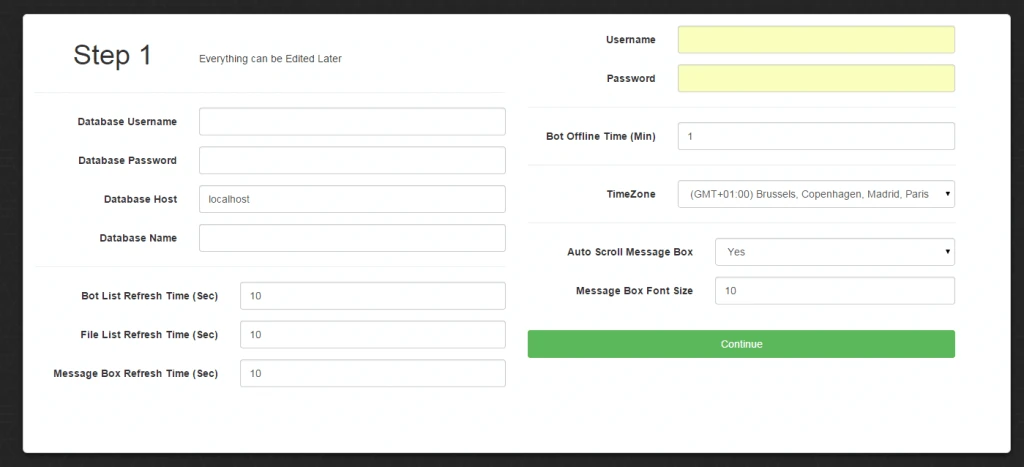Screen dimensions: 1024x467
Task: Open the Auto Scroll Message Box dropdown
Action: [835, 252]
